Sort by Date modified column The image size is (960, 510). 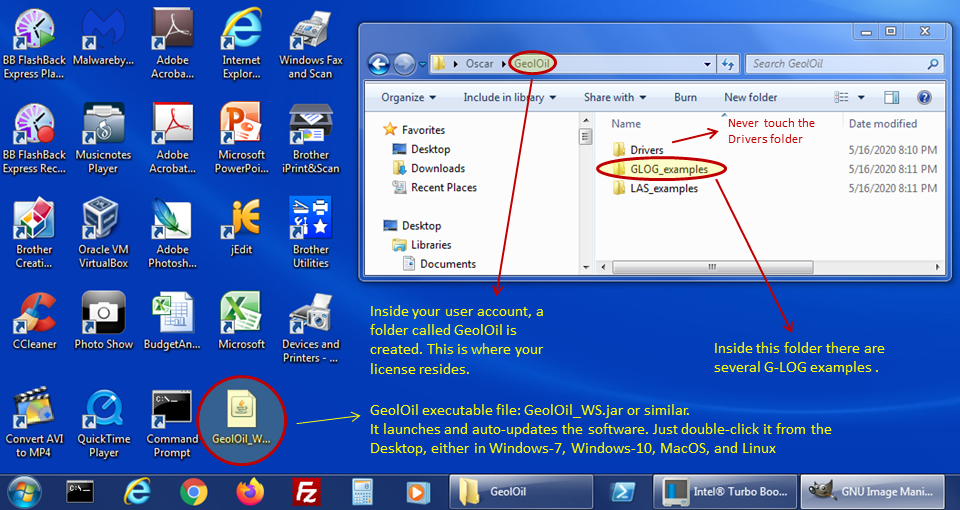point(883,124)
